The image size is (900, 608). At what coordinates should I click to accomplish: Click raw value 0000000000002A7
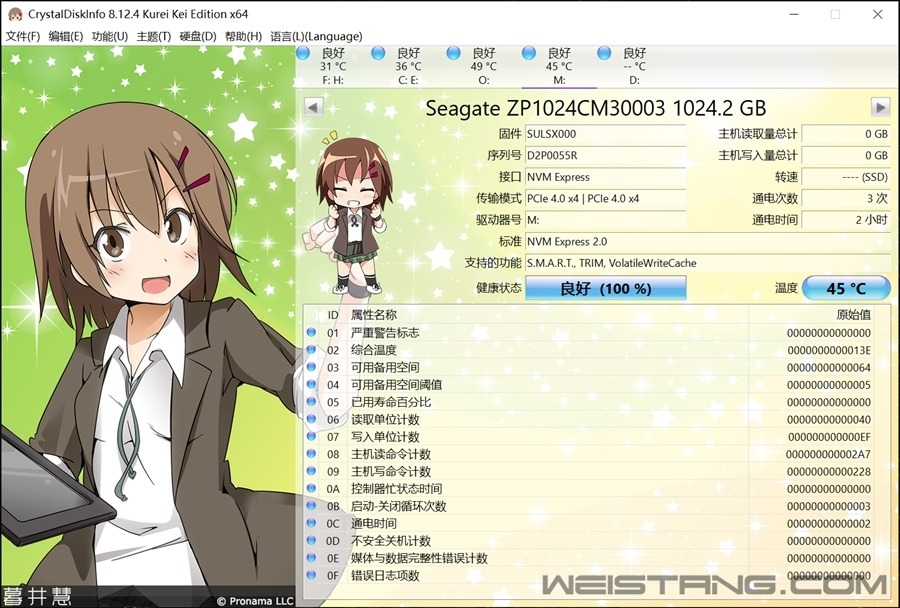(829, 454)
